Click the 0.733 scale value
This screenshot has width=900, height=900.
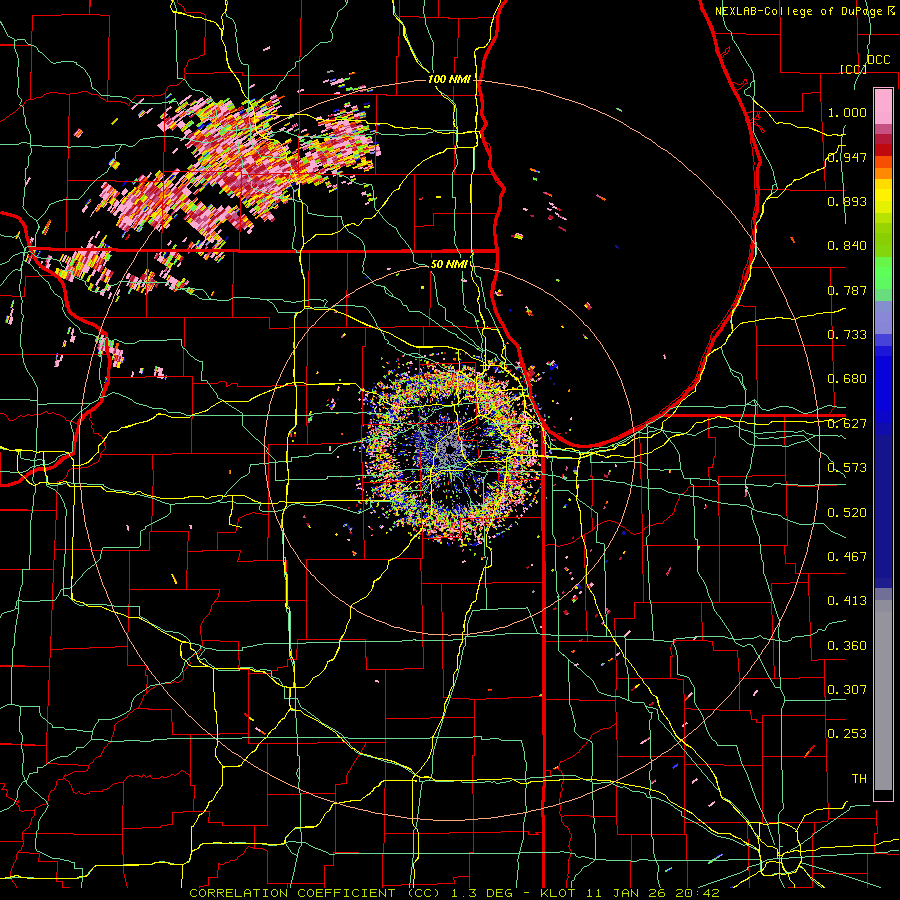click(847, 335)
